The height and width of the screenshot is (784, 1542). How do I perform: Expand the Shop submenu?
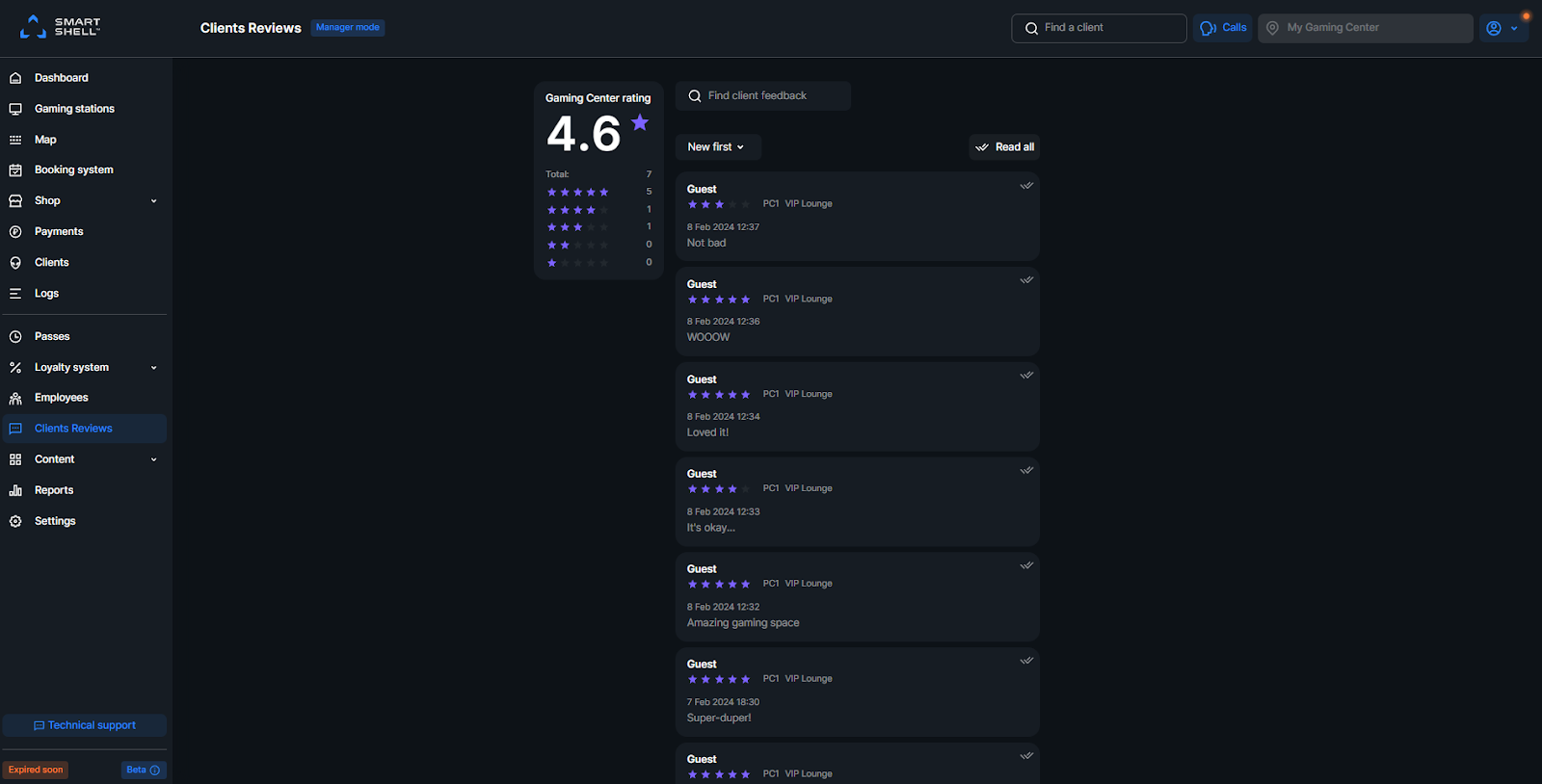coord(153,201)
